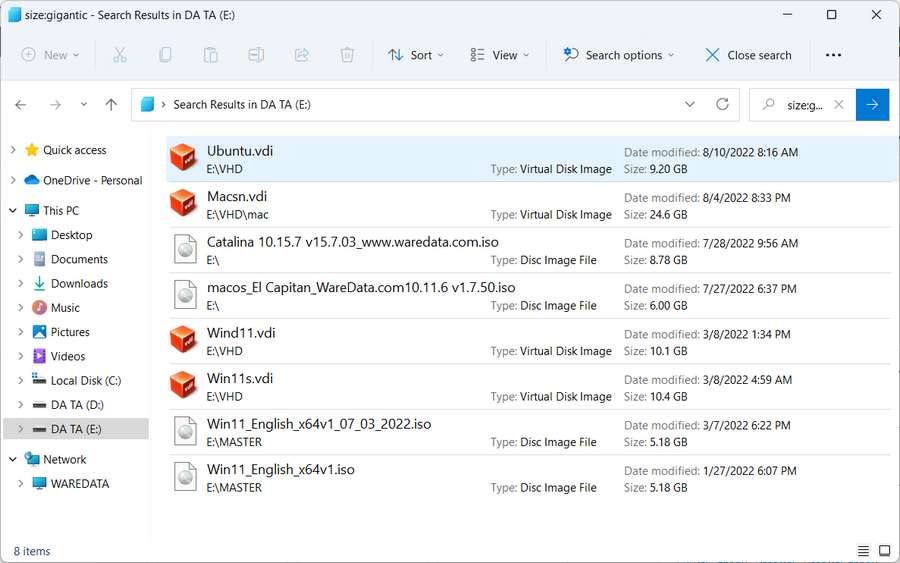Click the Catalina iso file icon
The width and height of the screenshot is (900, 563).
(185, 249)
